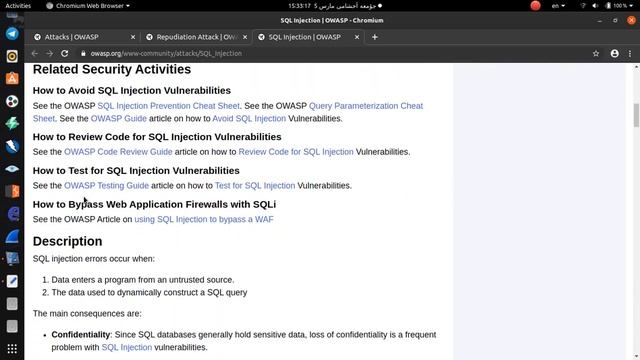Click the Related Security Activities heading
The height and width of the screenshot is (360, 640).
112,69
